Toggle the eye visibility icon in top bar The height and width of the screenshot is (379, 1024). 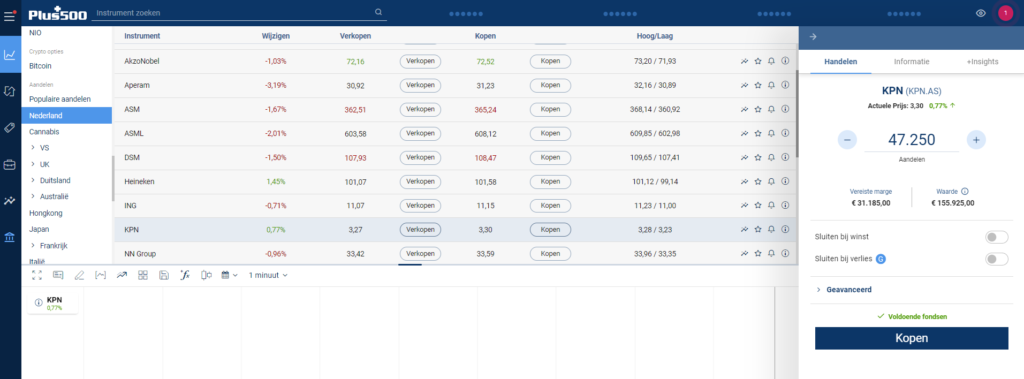pyautogui.click(x=980, y=13)
